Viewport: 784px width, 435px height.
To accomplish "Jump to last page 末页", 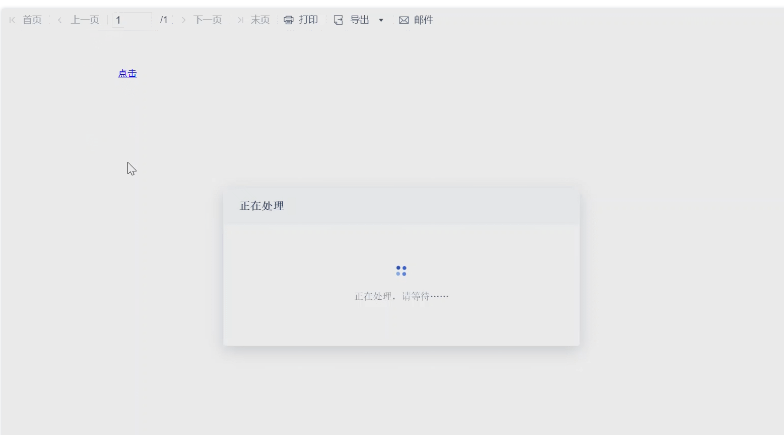I will (x=260, y=20).
